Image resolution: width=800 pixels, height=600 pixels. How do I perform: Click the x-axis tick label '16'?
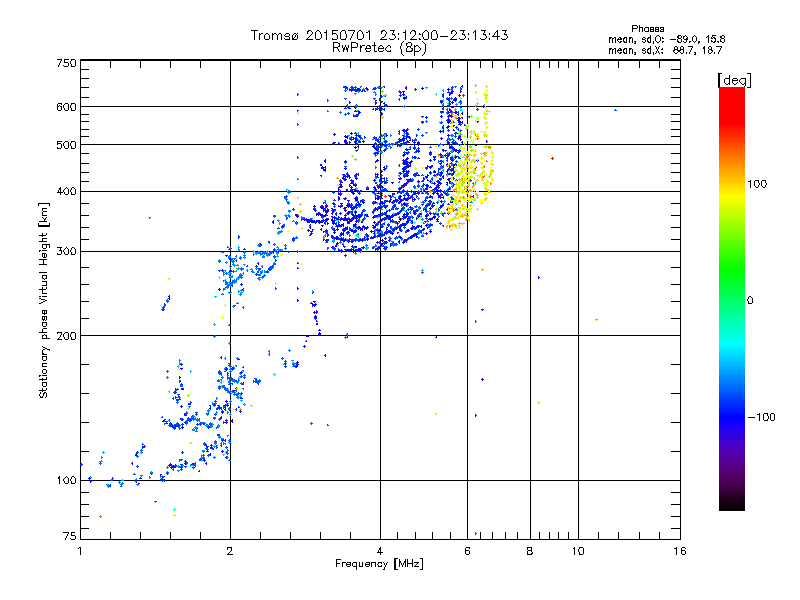tap(680, 551)
